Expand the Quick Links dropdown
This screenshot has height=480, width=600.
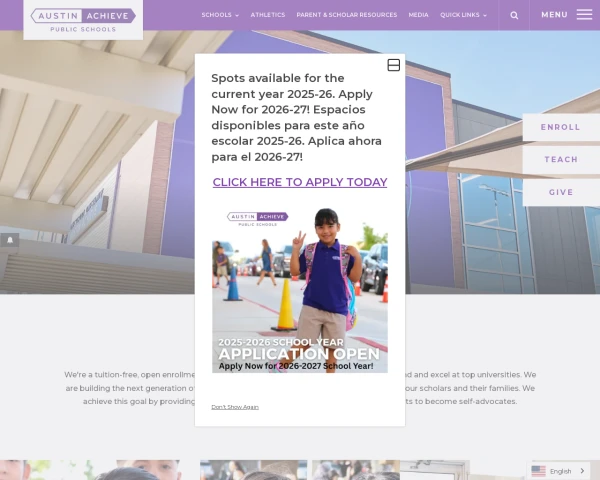click(463, 15)
